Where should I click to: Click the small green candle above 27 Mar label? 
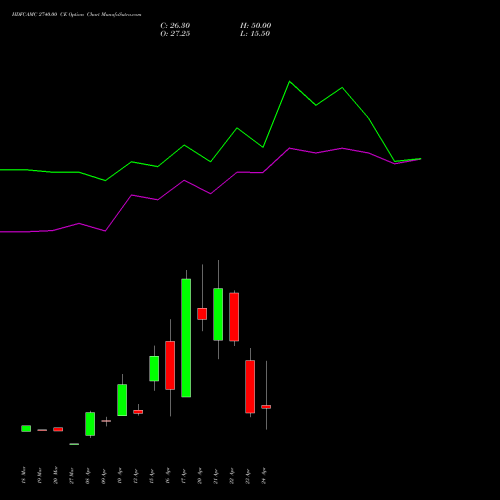74,444
